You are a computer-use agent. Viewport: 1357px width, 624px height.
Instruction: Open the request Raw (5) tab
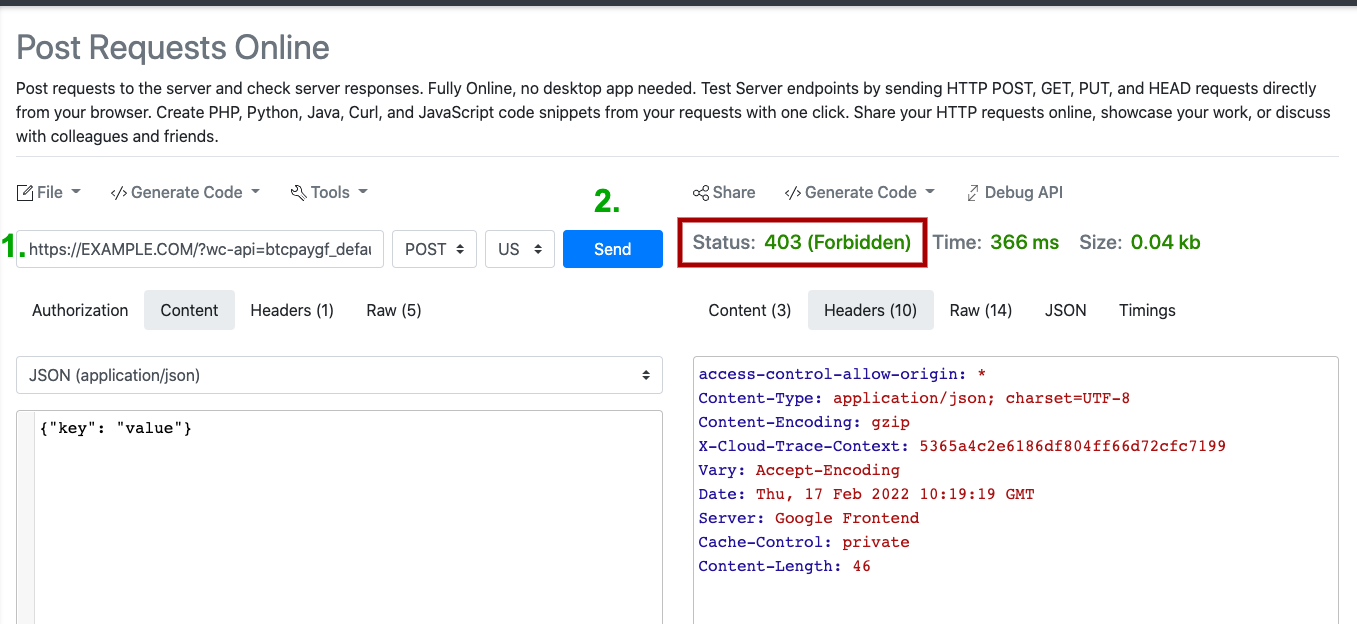[x=393, y=310]
